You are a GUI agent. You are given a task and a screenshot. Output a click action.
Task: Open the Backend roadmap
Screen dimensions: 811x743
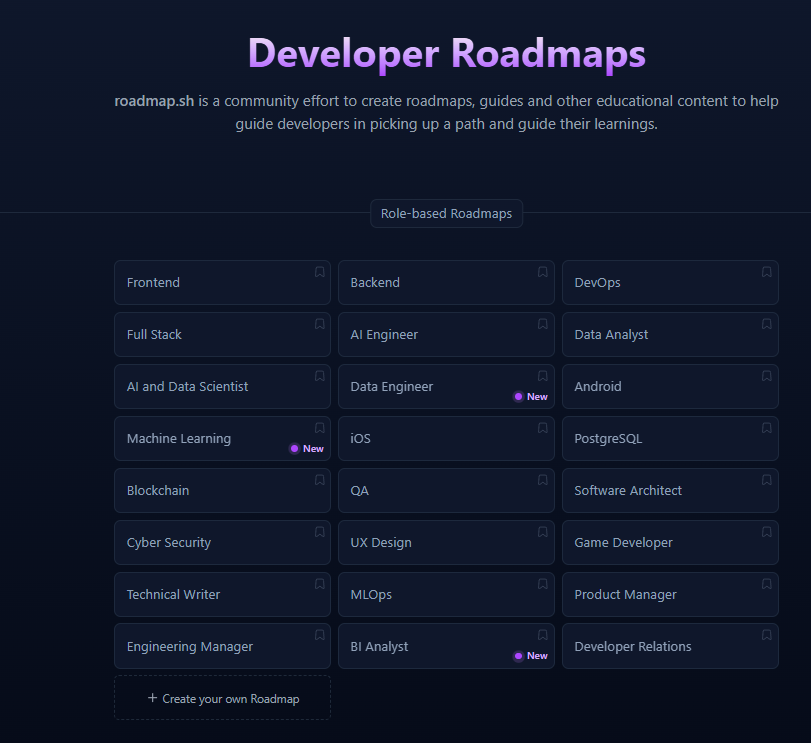(446, 282)
